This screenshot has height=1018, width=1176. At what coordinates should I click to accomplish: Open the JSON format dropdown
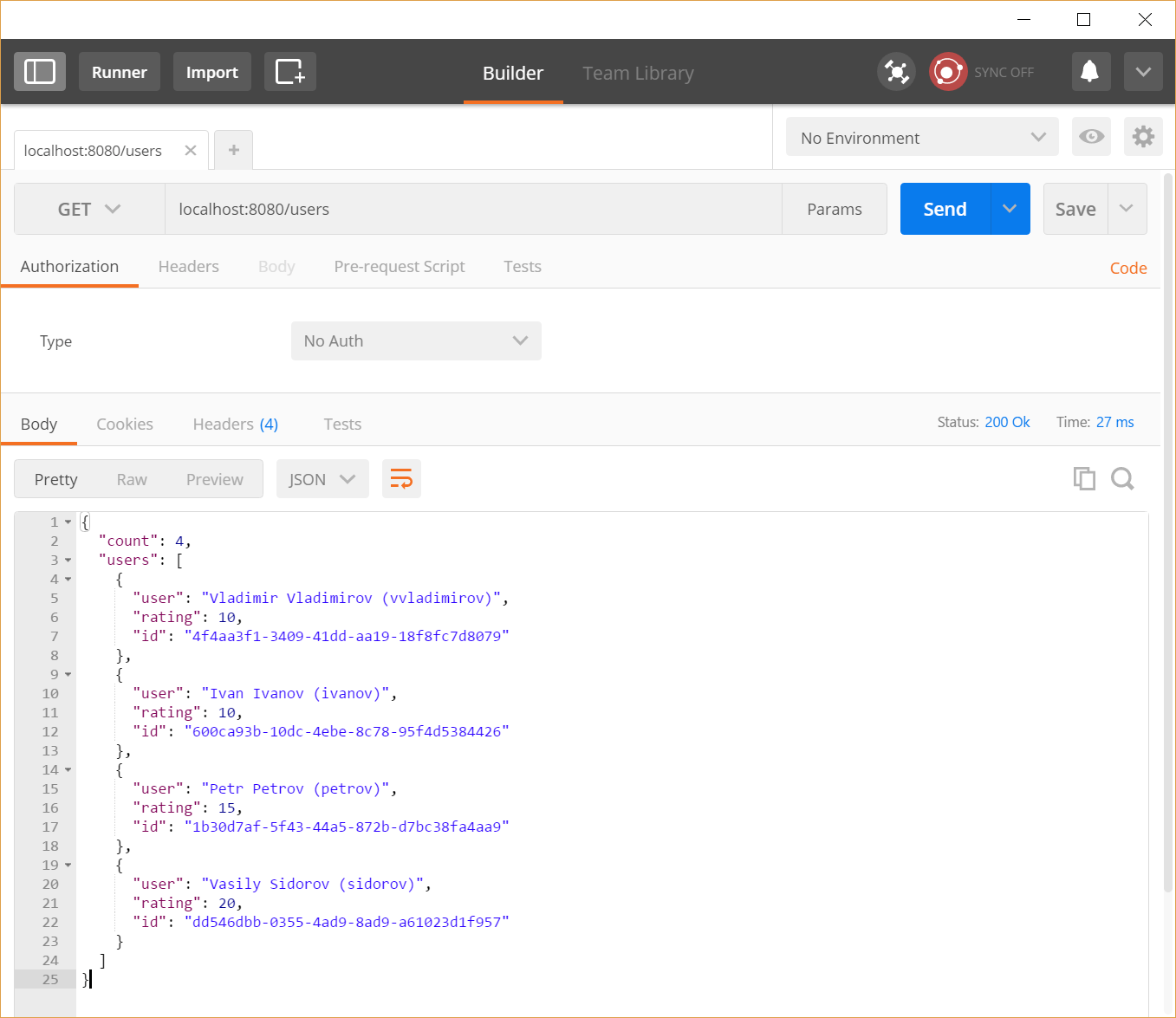click(322, 479)
